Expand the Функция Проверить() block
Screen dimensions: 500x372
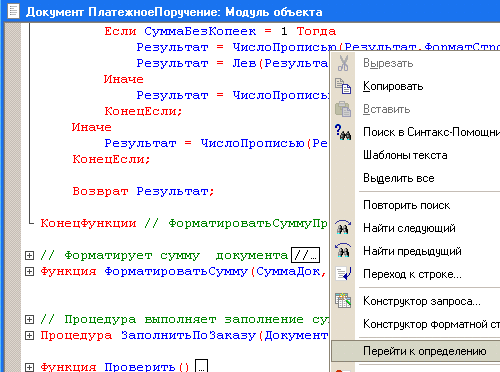29,367
